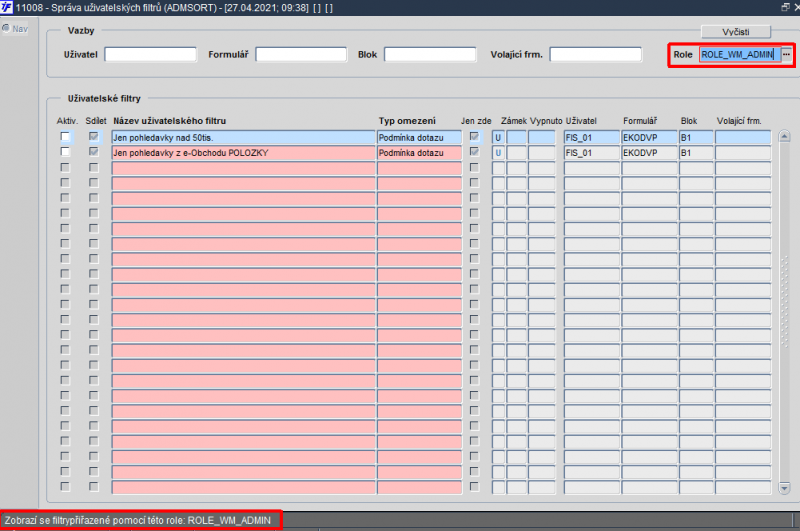800x531 pixels.
Task: Focus the Uživatel input field
Action: click(x=151, y=55)
